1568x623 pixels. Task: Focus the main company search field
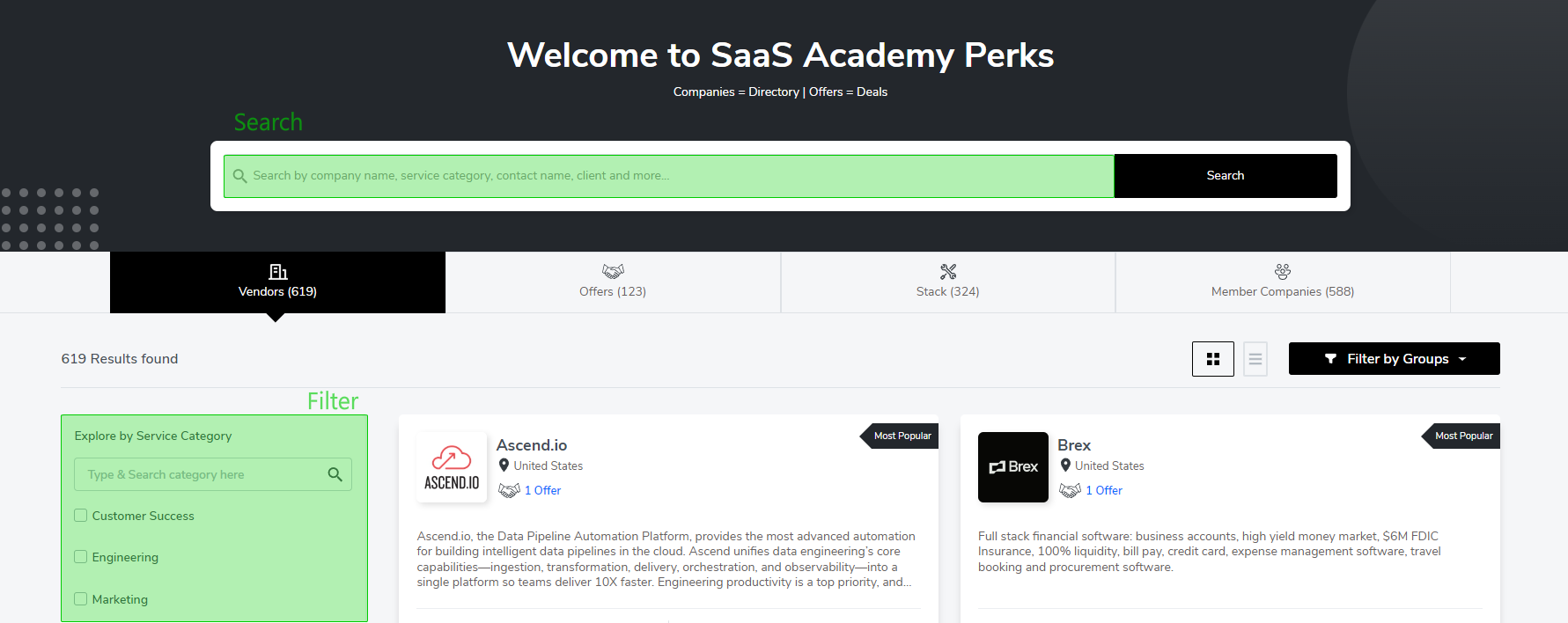tap(669, 176)
